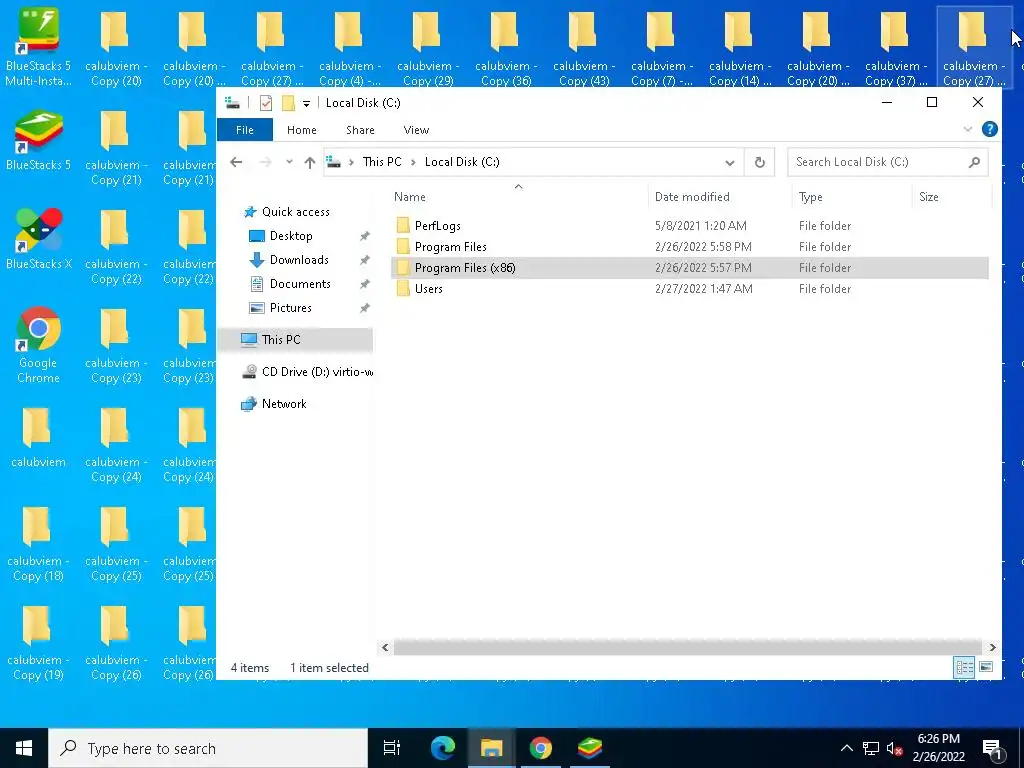
Task: Click the Properties quick access toolbar icon
Action: click(x=266, y=103)
